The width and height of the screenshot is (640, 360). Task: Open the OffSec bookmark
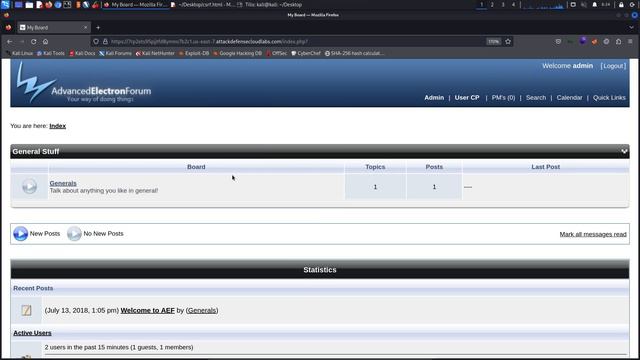click(276, 53)
